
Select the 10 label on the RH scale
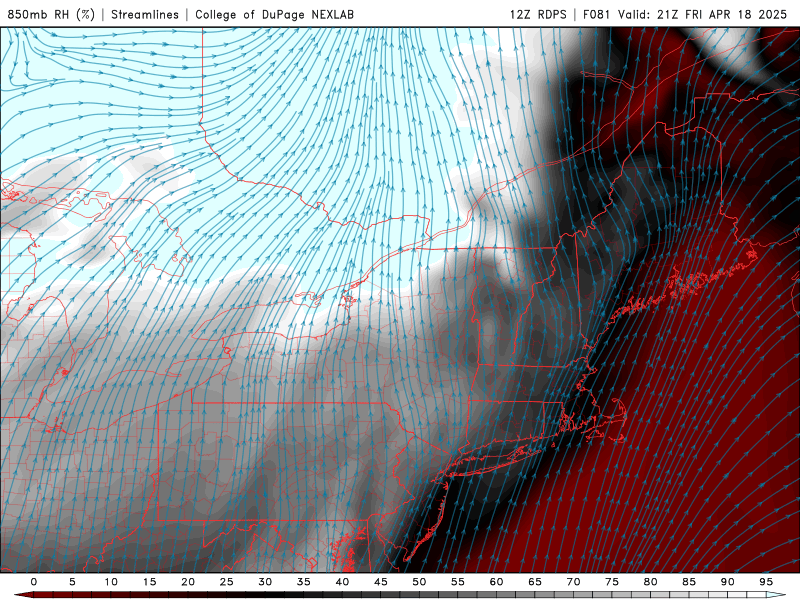(x=111, y=582)
